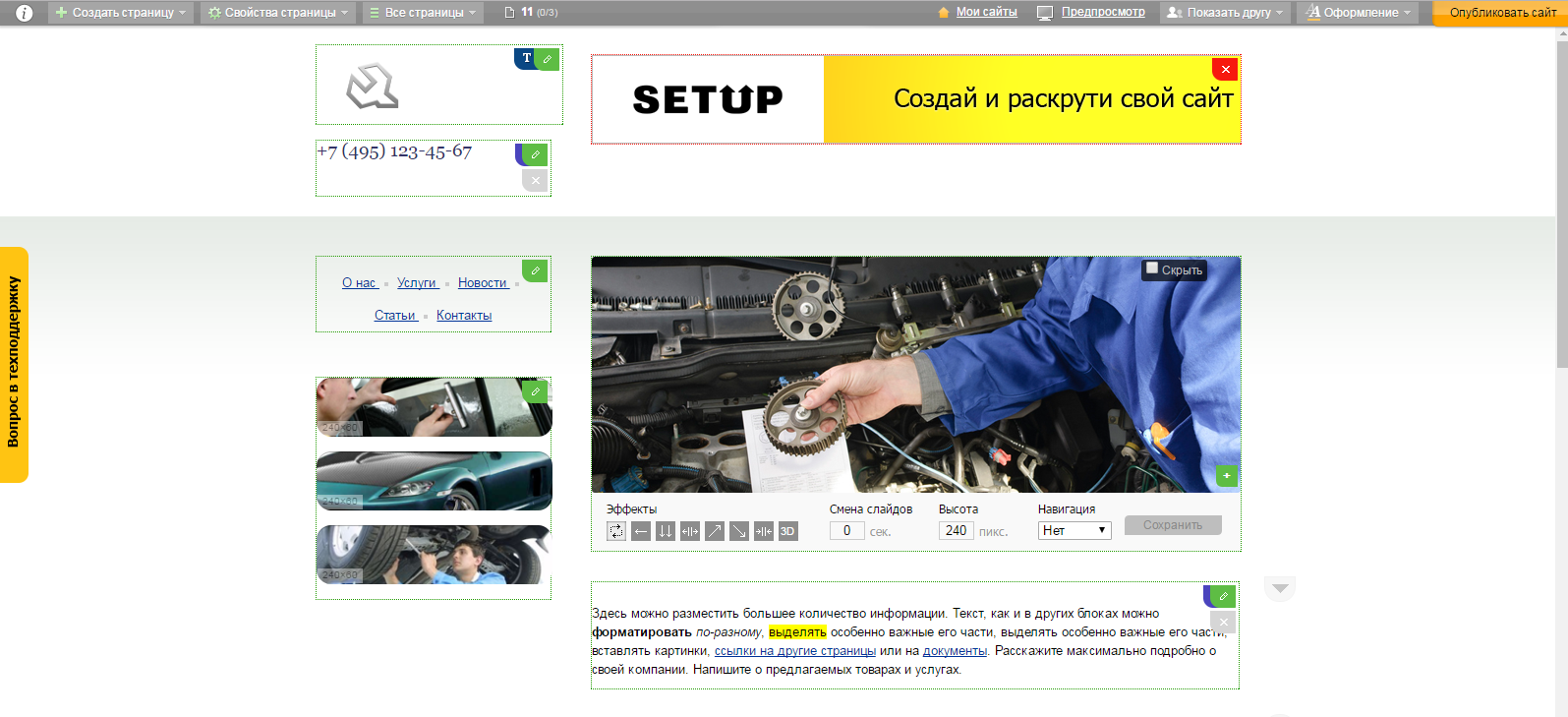Open the Статьи menu link
Screen dimensions: 1568x717
395,316
